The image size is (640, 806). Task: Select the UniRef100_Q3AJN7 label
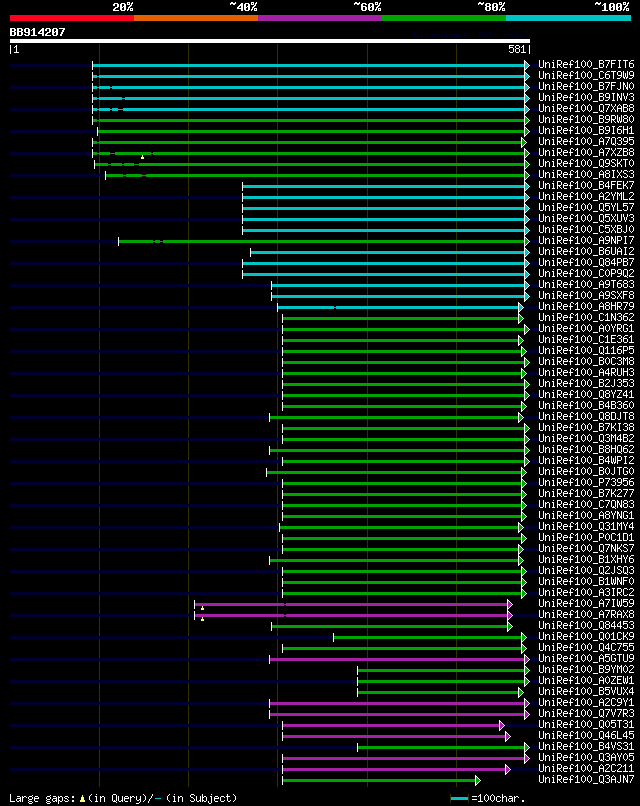(586, 780)
